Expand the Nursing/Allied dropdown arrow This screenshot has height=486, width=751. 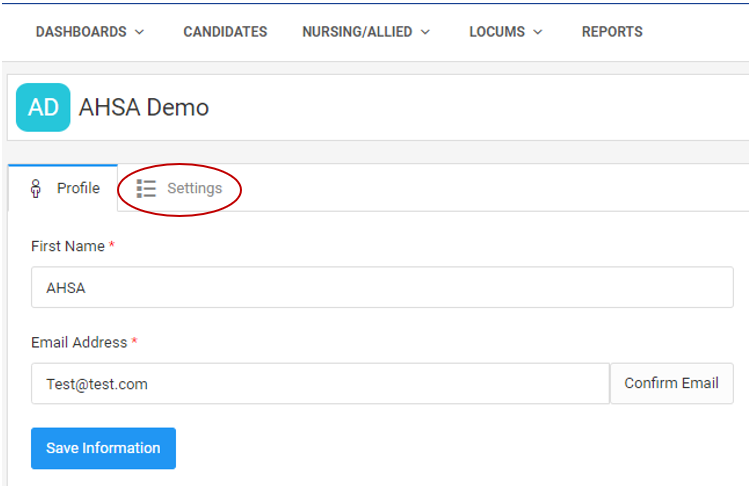click(x=425, y=32)
